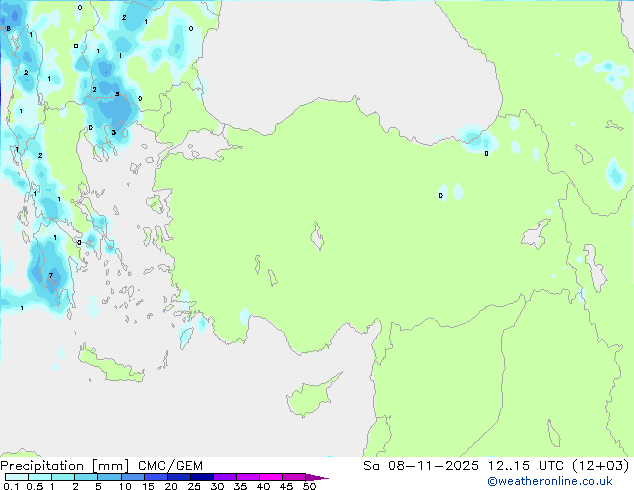This screenshot has height=490, width=634.
Task: Click the '12..15 UTC' time range text
Action: 526,466
